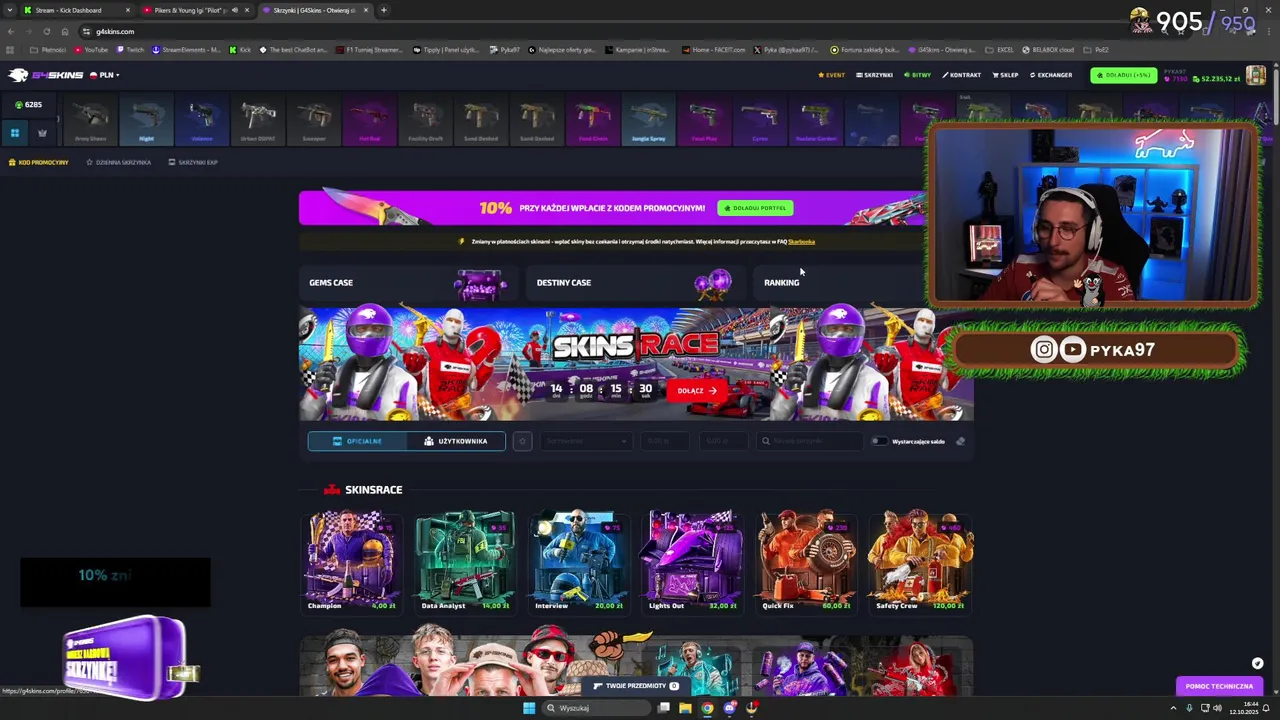Image resolution: width=1280 pixels, height=720 pixels.
Task: Click the Jungle Spray skin in live feed
Action: (x=649, y=121)
